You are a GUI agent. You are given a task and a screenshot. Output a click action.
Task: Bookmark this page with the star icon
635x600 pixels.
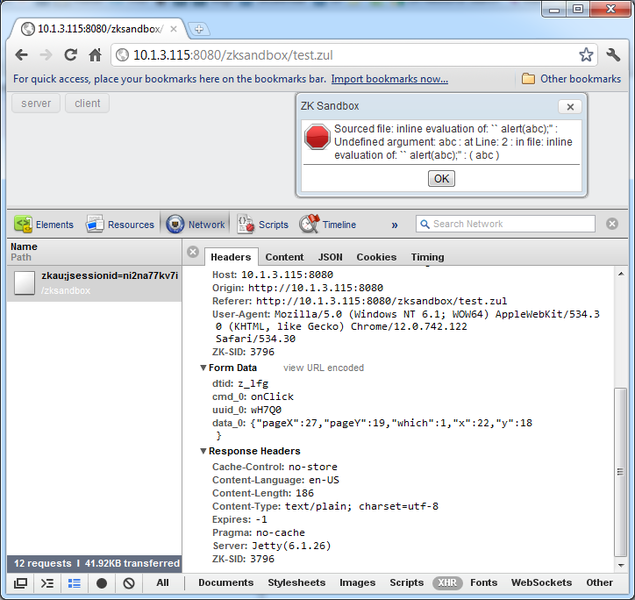click(x=586, y=55)
